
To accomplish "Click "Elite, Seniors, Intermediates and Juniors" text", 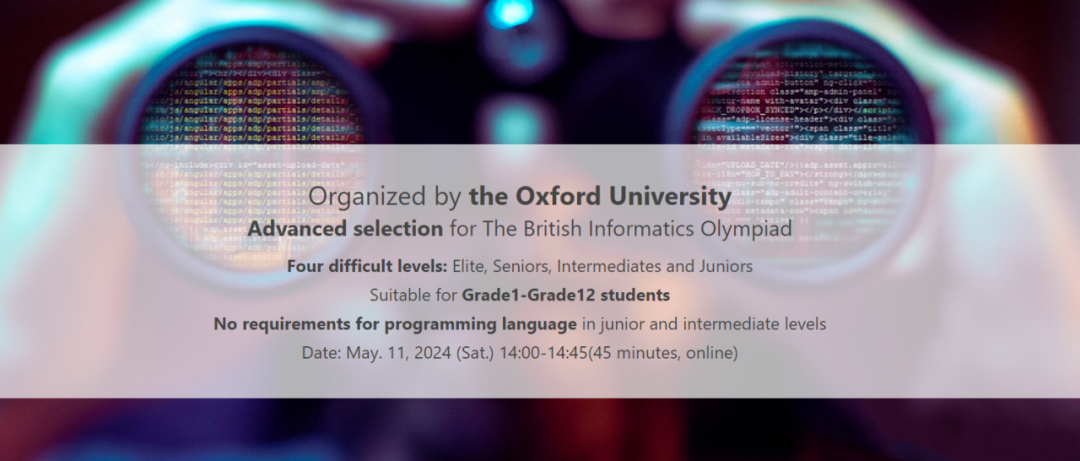I will (603, 266).
